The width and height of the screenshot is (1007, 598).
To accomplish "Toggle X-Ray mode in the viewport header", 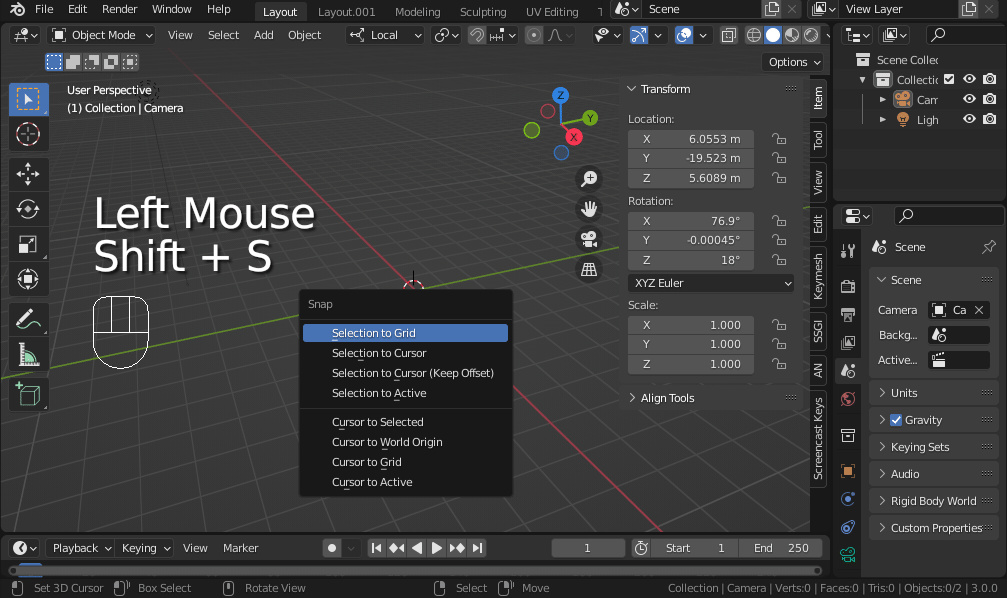I will [727, 35].
